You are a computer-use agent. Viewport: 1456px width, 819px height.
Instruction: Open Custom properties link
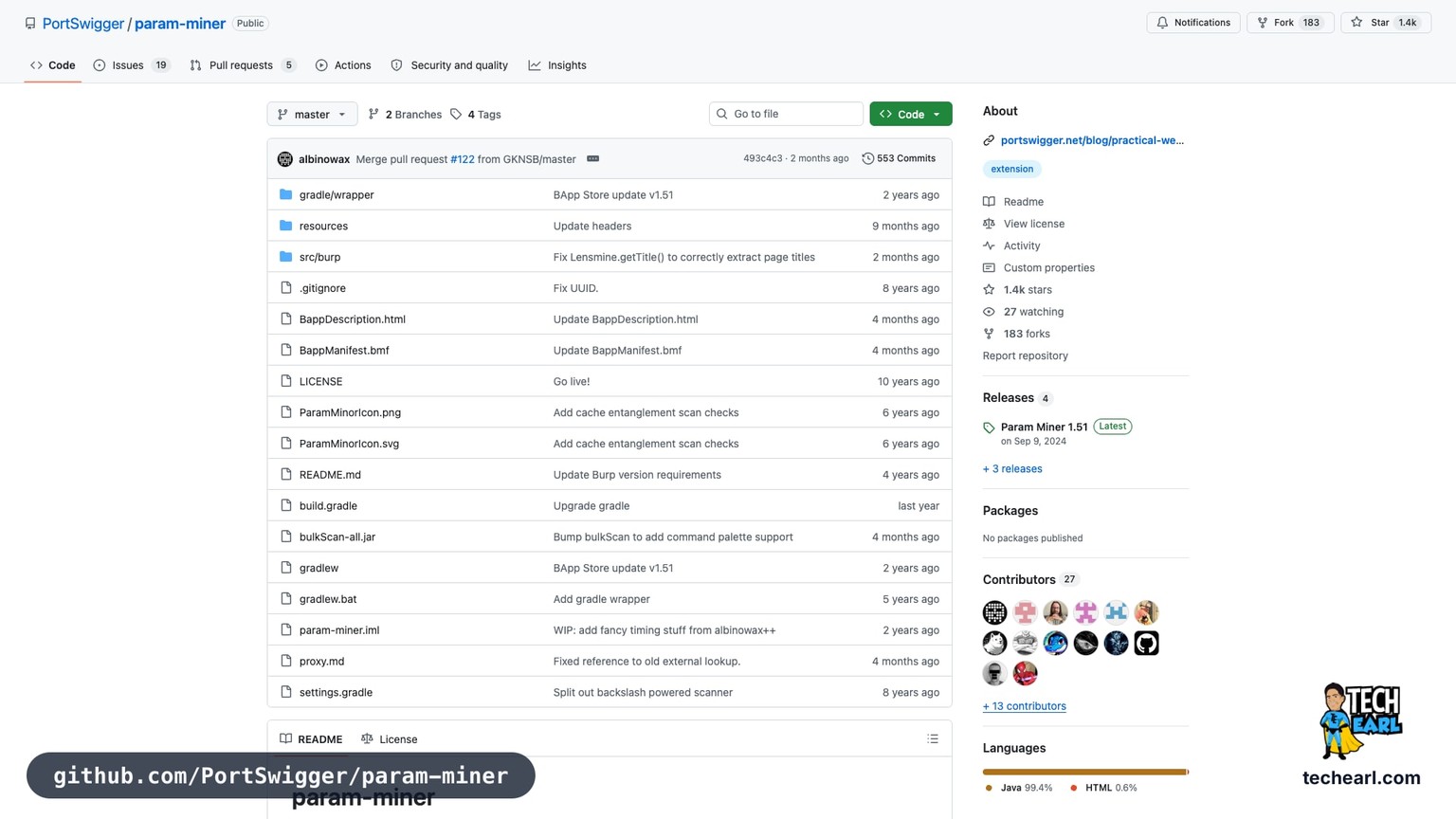point(1048,268)
